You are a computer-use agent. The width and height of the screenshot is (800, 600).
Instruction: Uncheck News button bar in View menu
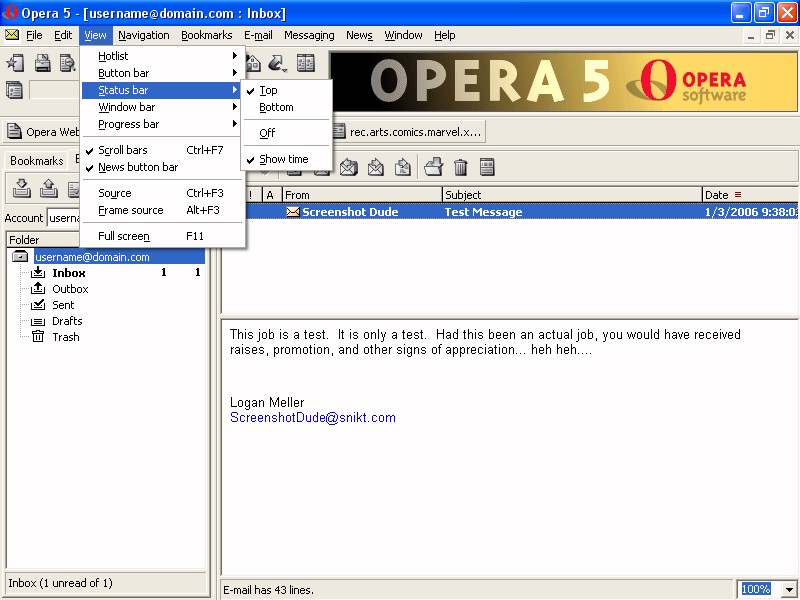[163, 167]
